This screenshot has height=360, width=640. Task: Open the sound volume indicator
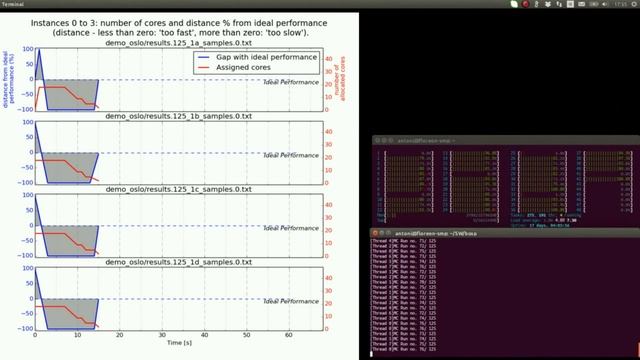click(605, 4)
